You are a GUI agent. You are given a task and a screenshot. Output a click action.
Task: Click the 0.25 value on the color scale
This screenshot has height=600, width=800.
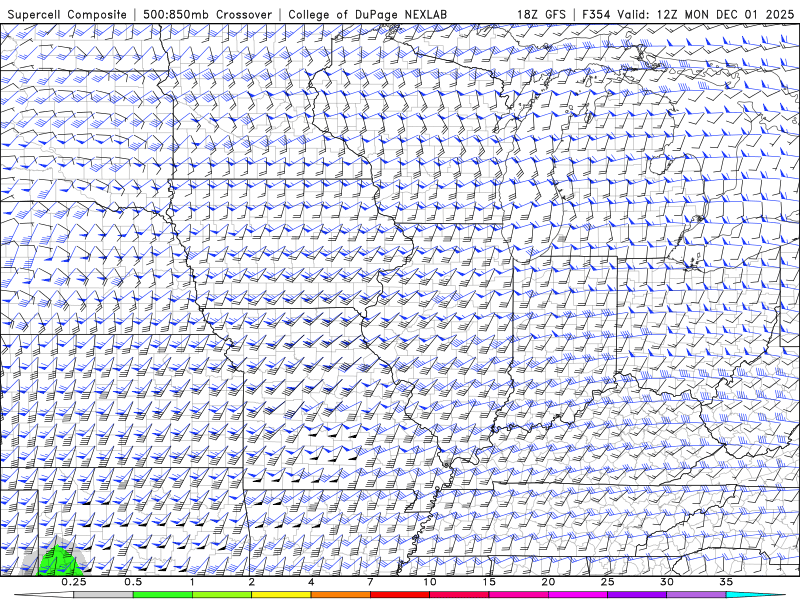point(74,582)
